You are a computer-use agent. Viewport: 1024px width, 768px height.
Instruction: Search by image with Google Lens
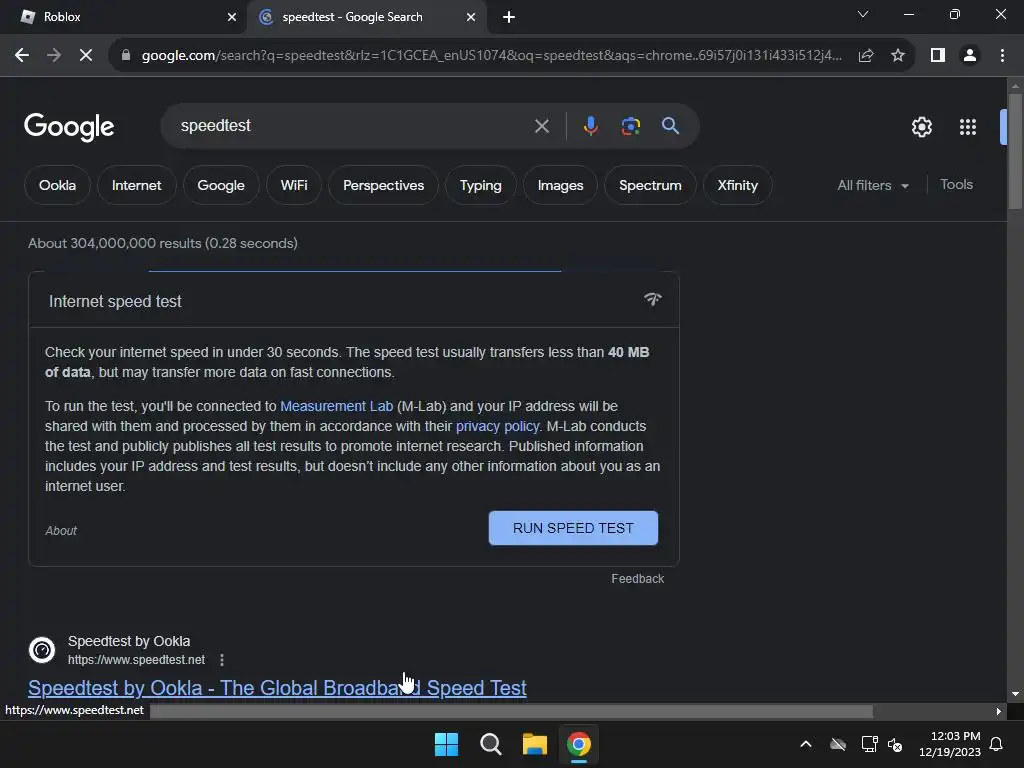pyautogui.click(x=630, y=125)
